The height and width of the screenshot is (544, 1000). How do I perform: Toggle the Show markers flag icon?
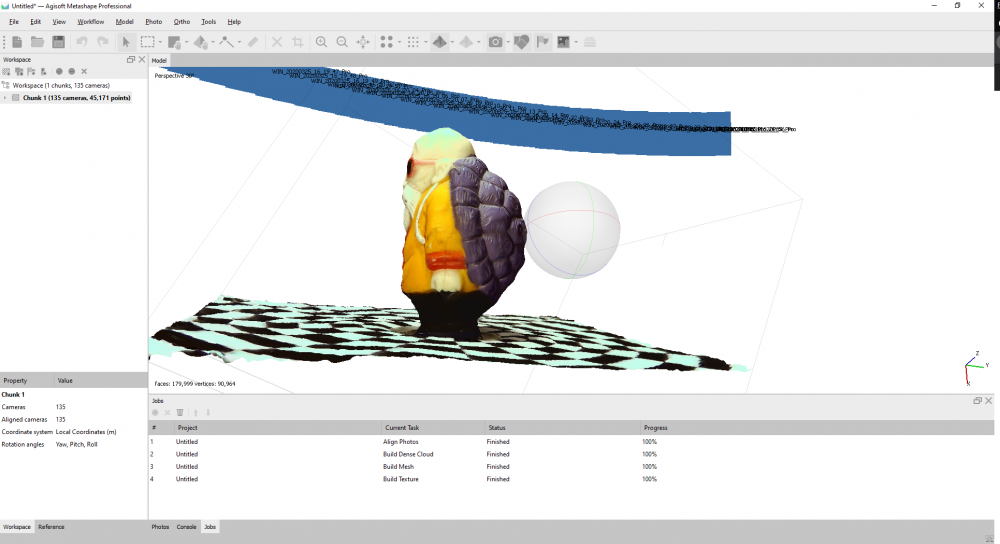(x=543, y=42)
